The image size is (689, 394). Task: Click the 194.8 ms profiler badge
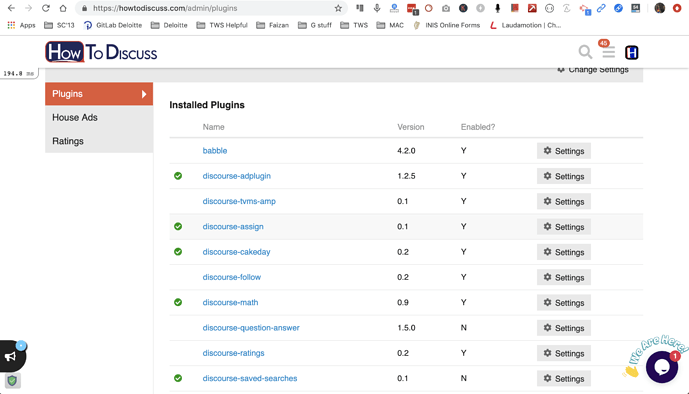(18, 73)
